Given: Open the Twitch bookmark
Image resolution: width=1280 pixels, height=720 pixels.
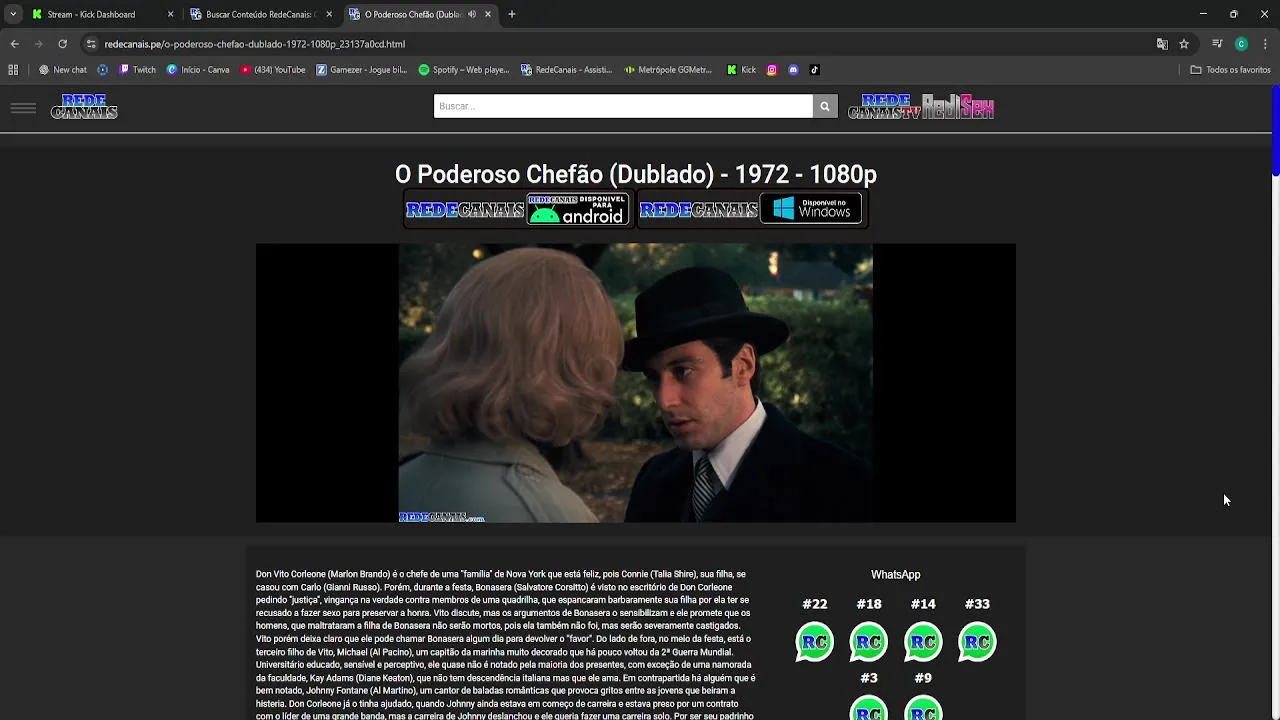Looking at the screenshot, I should (137, 70).
